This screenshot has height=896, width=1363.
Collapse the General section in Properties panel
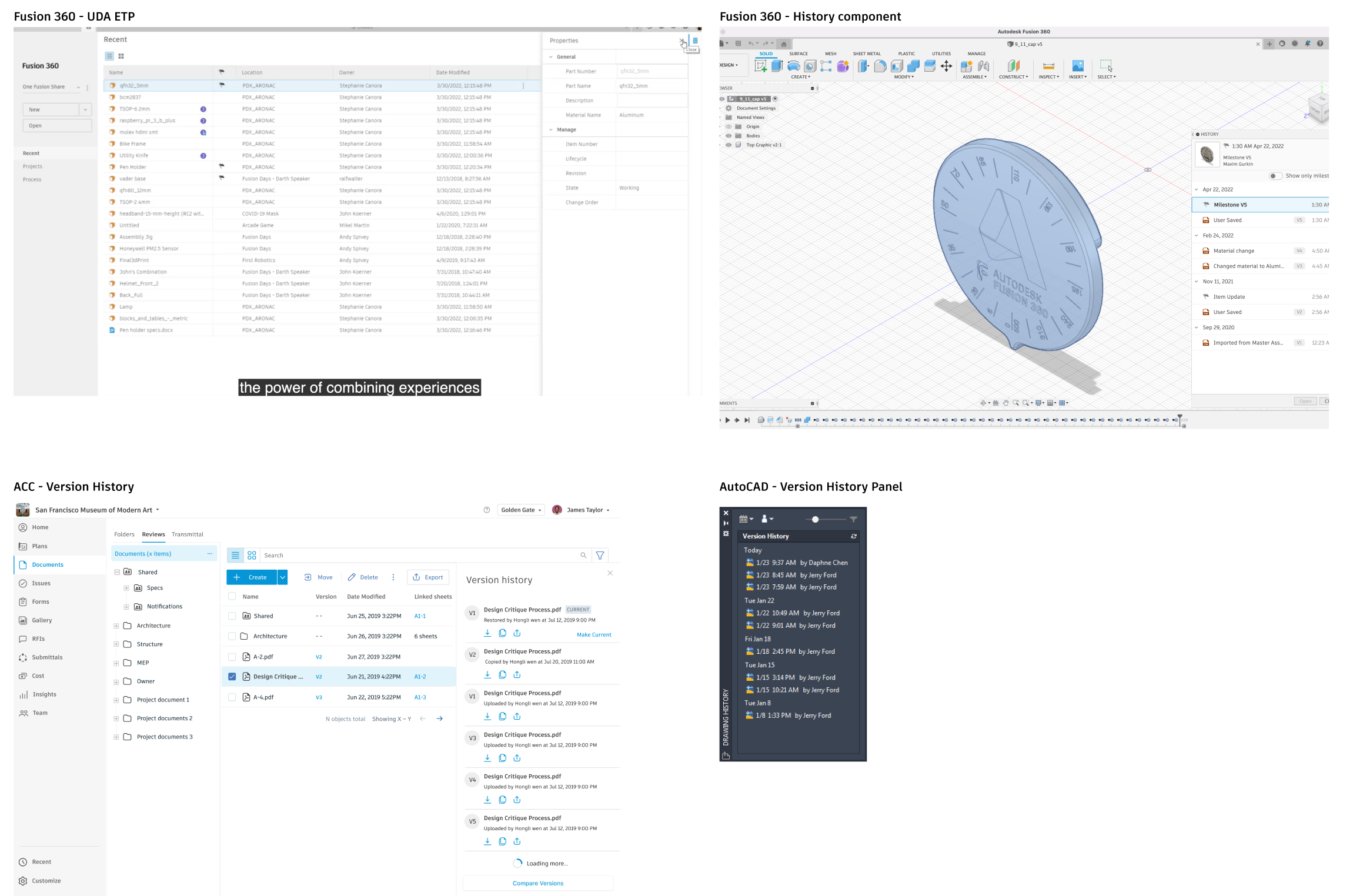(x=551, y=57)
